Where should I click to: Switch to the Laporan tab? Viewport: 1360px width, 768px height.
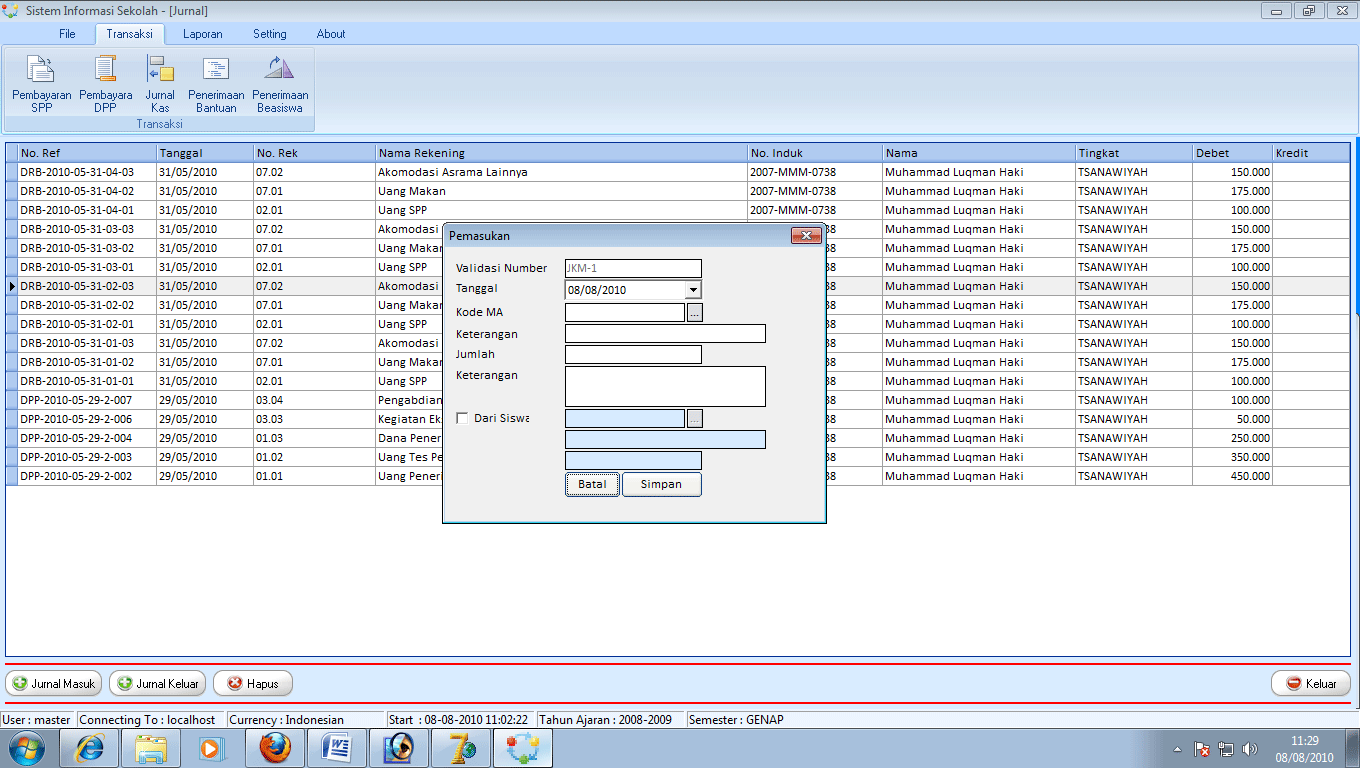tap(203, 34)
